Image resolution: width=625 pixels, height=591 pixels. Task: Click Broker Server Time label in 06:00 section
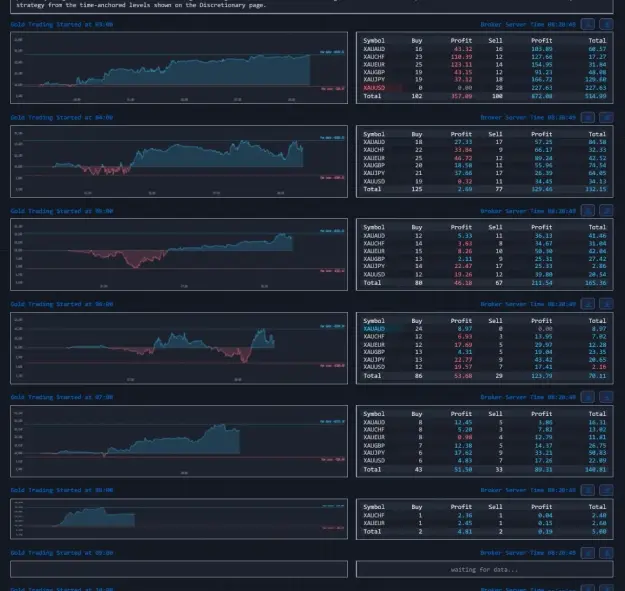click(528, 304)
